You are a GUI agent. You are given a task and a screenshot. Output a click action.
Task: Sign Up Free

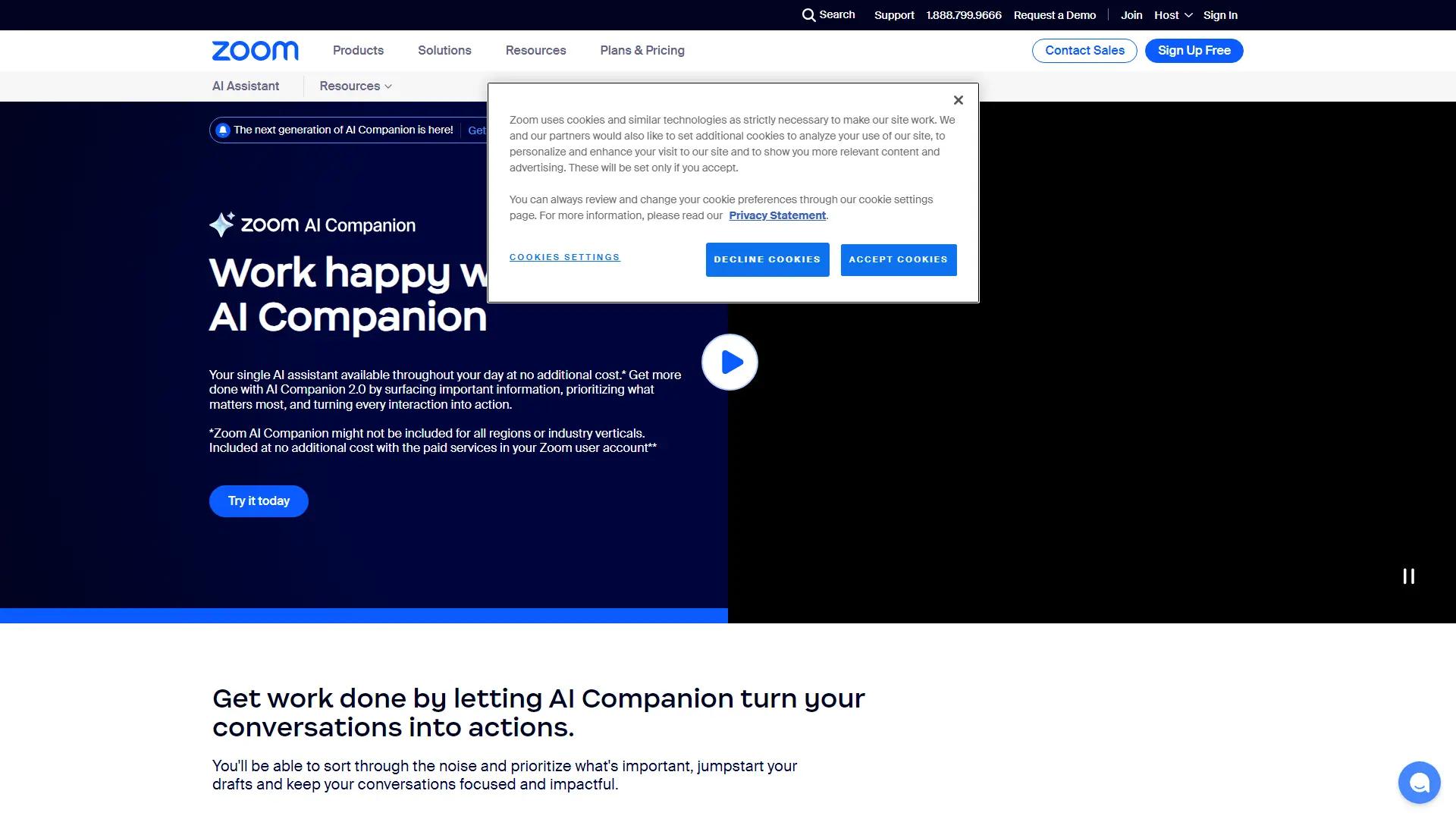tap(1193, 50)
